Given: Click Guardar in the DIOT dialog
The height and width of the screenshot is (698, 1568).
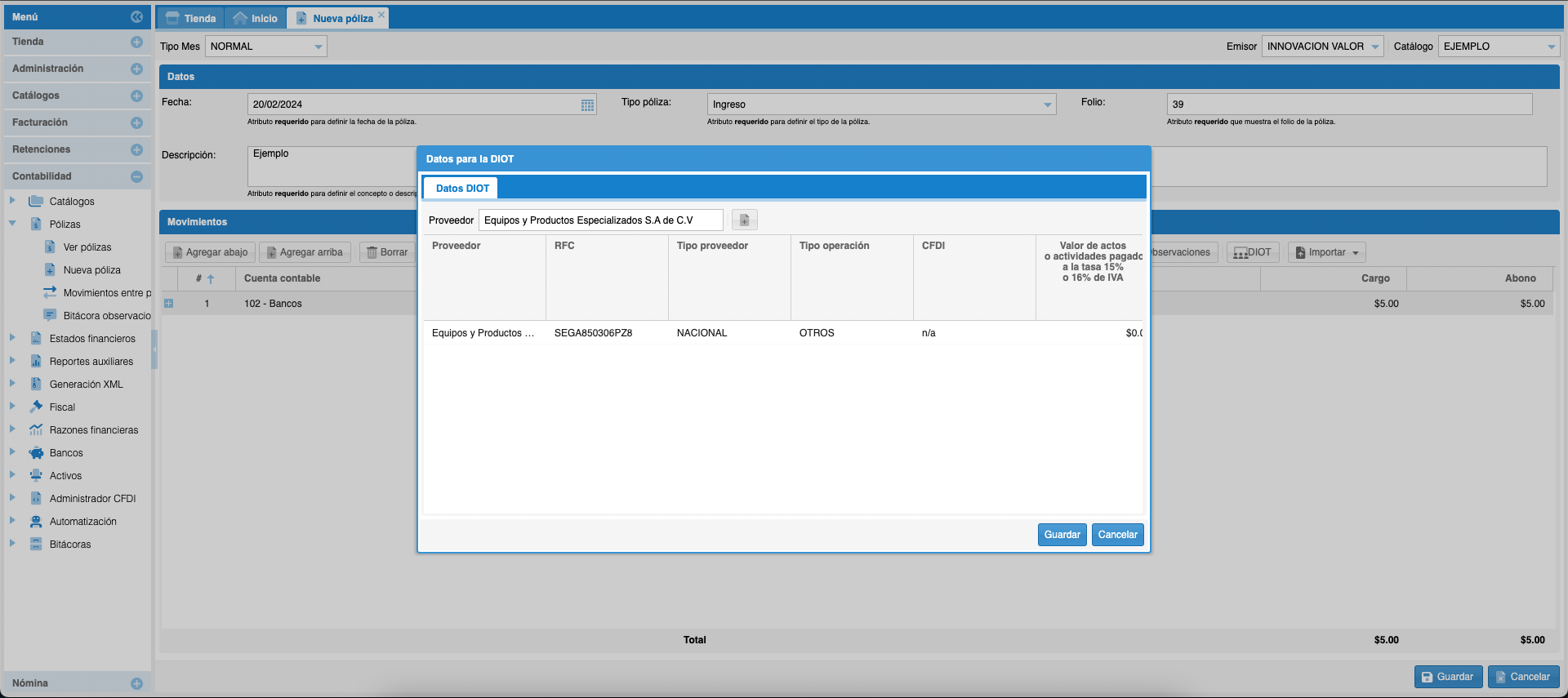Looking at the screenshot, I should pyautogui.click(x=1062, y=535).
